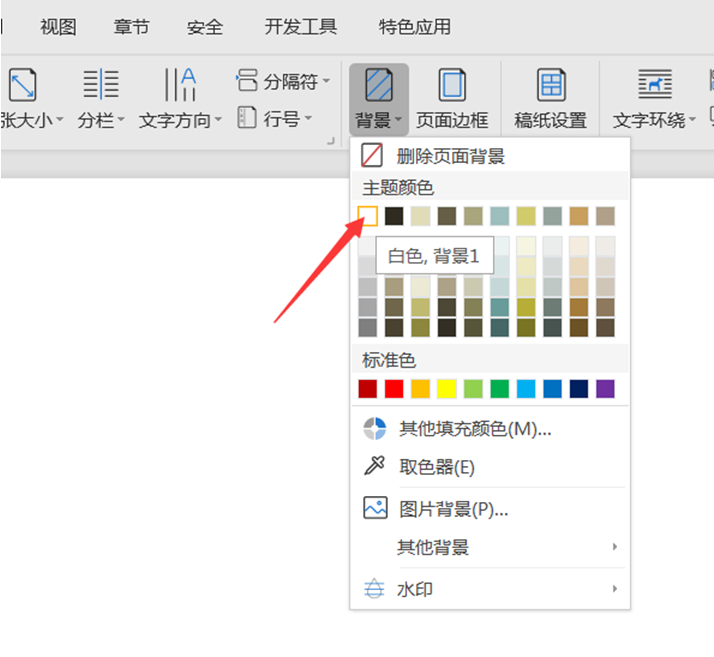Select the near-black theme color swatch
714x657 pixels.
[394, 216]
